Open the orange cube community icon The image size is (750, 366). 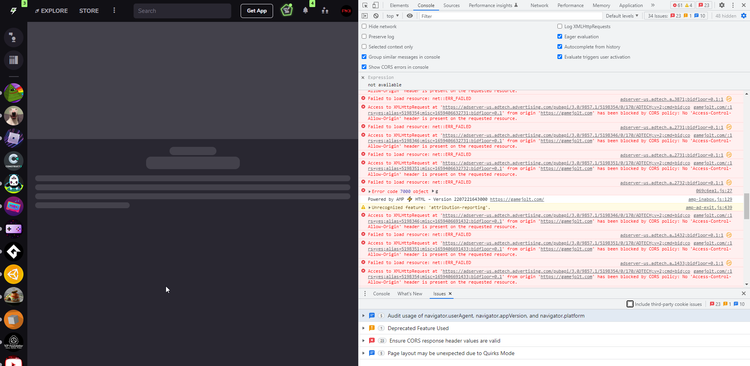[x=13, y=320]
